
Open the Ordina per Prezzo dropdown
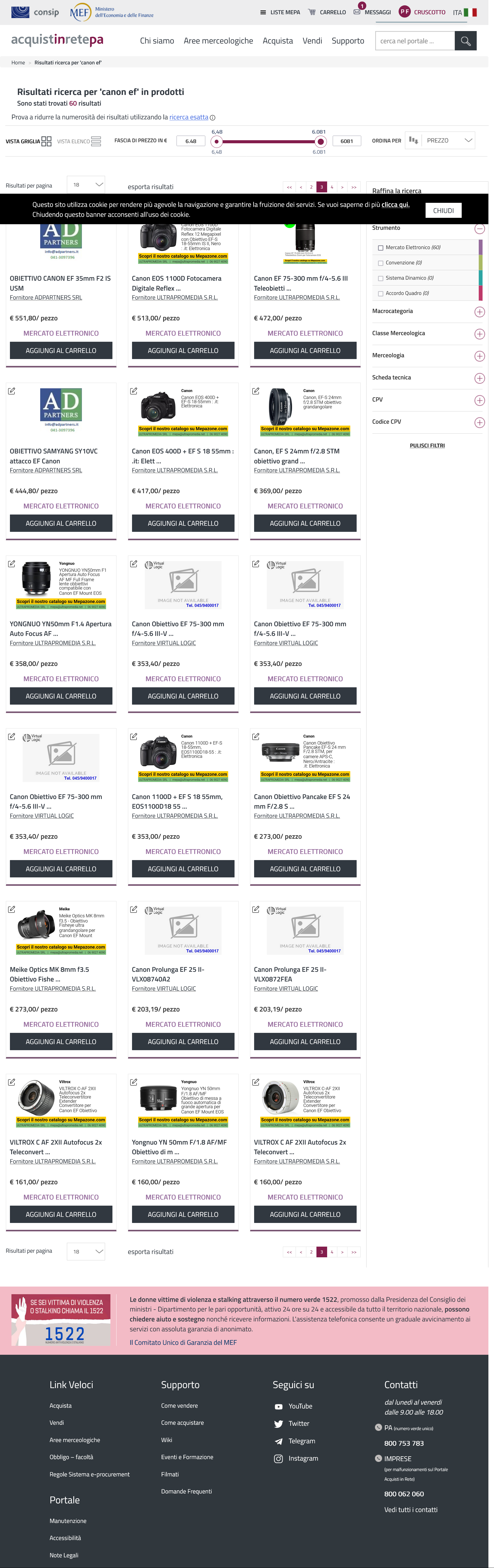coord(449,141)
